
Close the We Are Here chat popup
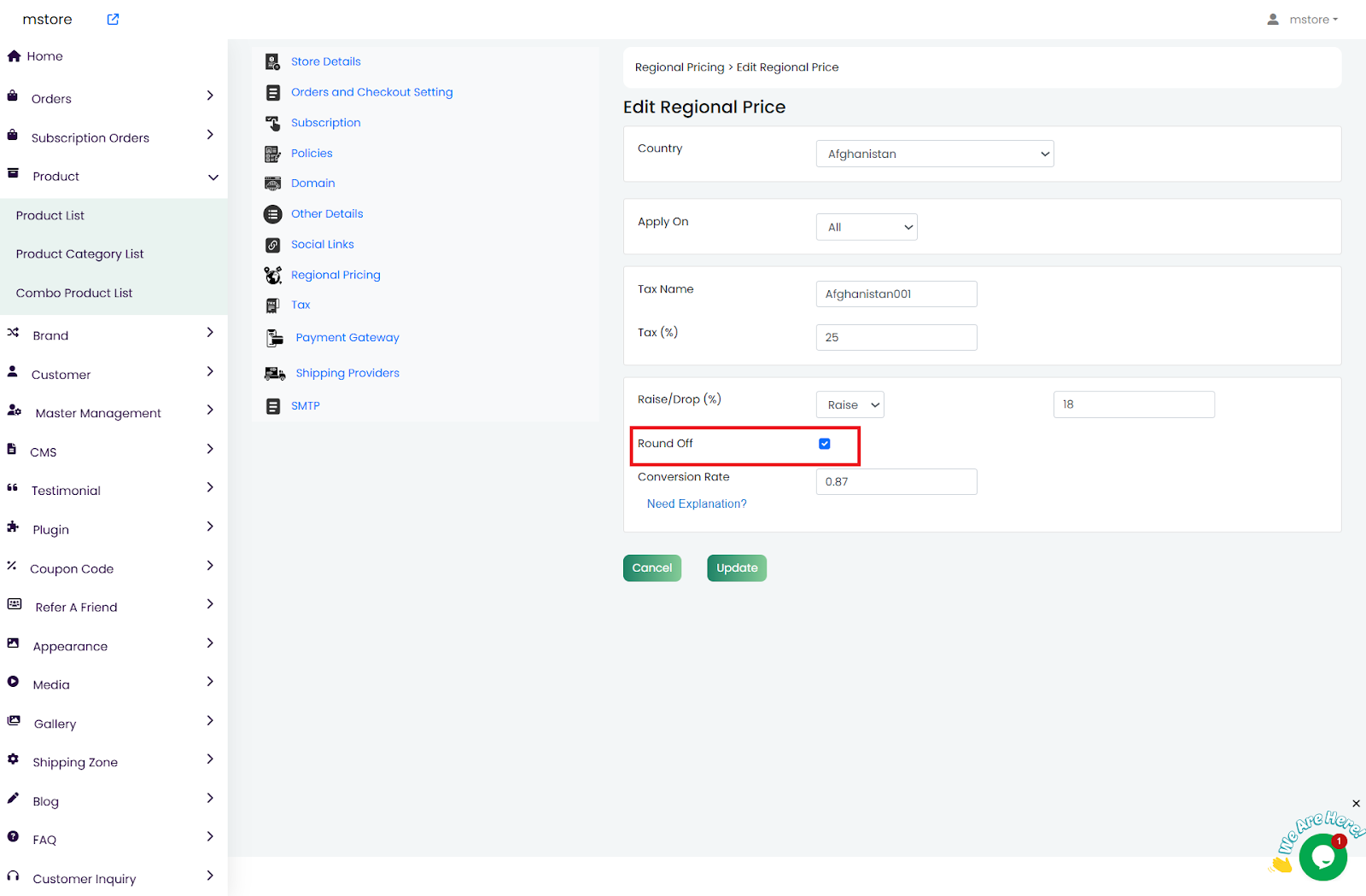click(1356, 804)
